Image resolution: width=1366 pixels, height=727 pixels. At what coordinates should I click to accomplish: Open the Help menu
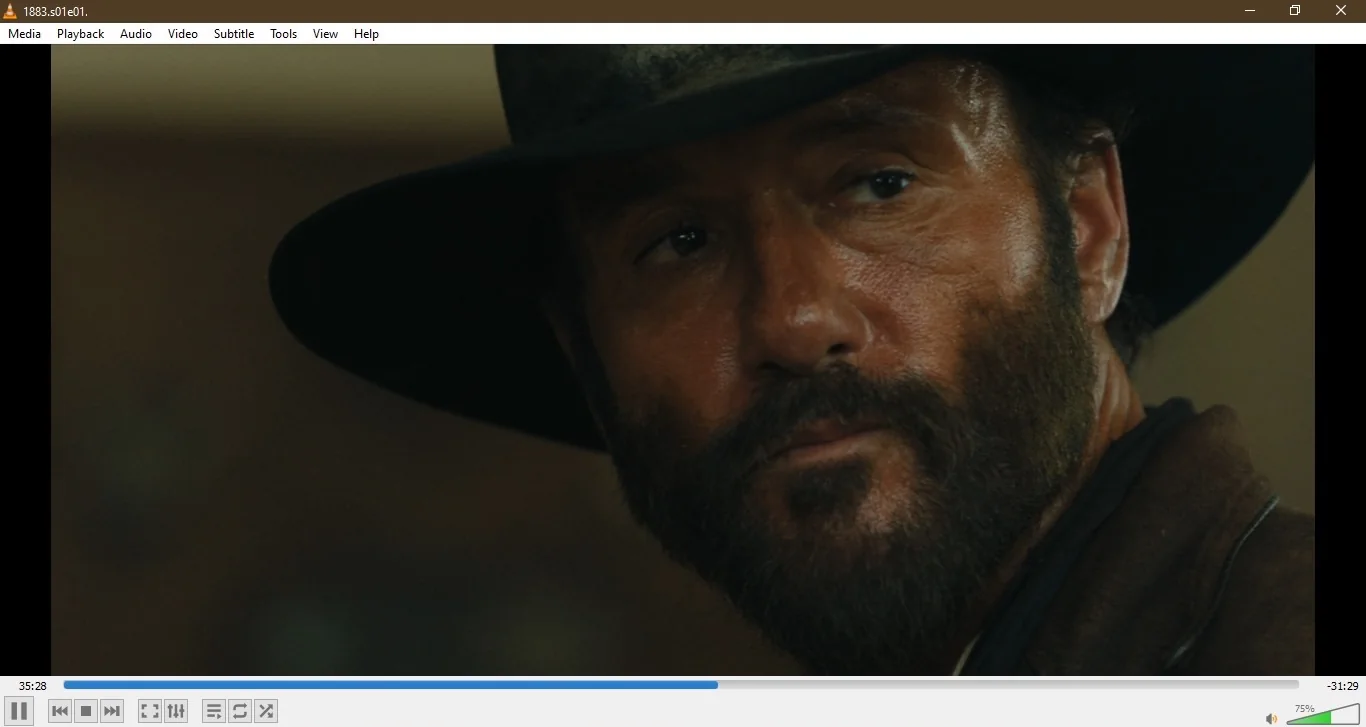pos(367,34)
